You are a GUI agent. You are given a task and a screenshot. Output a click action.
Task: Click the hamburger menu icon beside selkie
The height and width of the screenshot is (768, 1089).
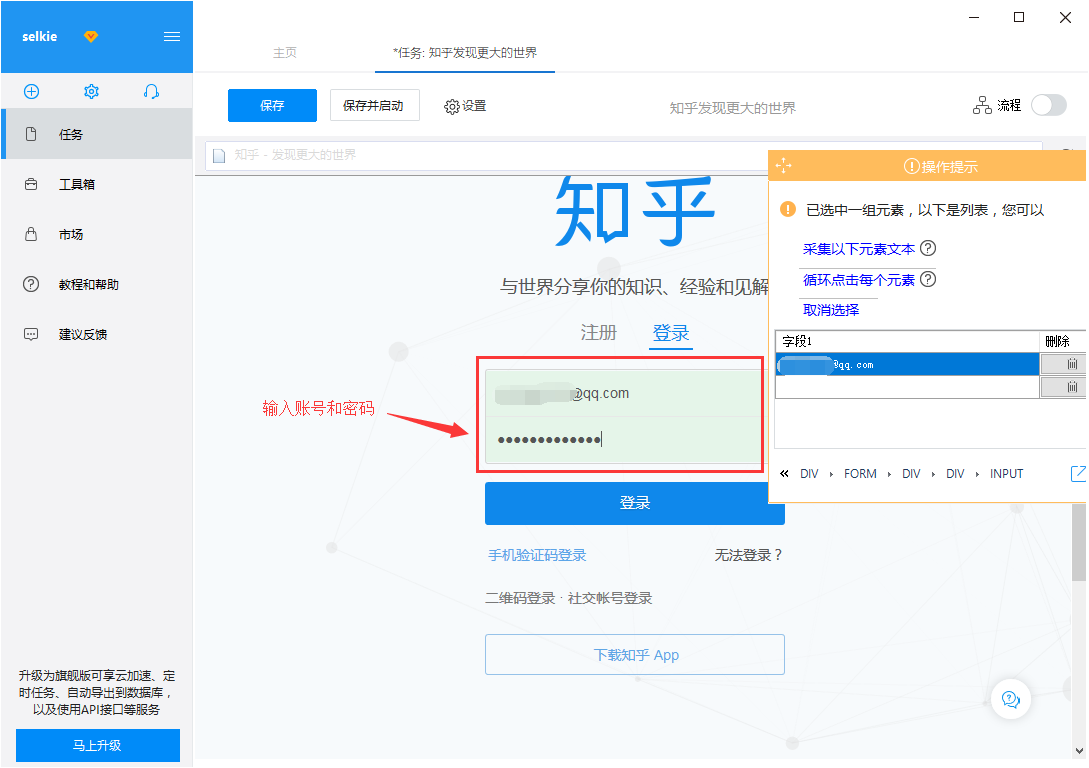pyautogui.click(x=172, y=37)
